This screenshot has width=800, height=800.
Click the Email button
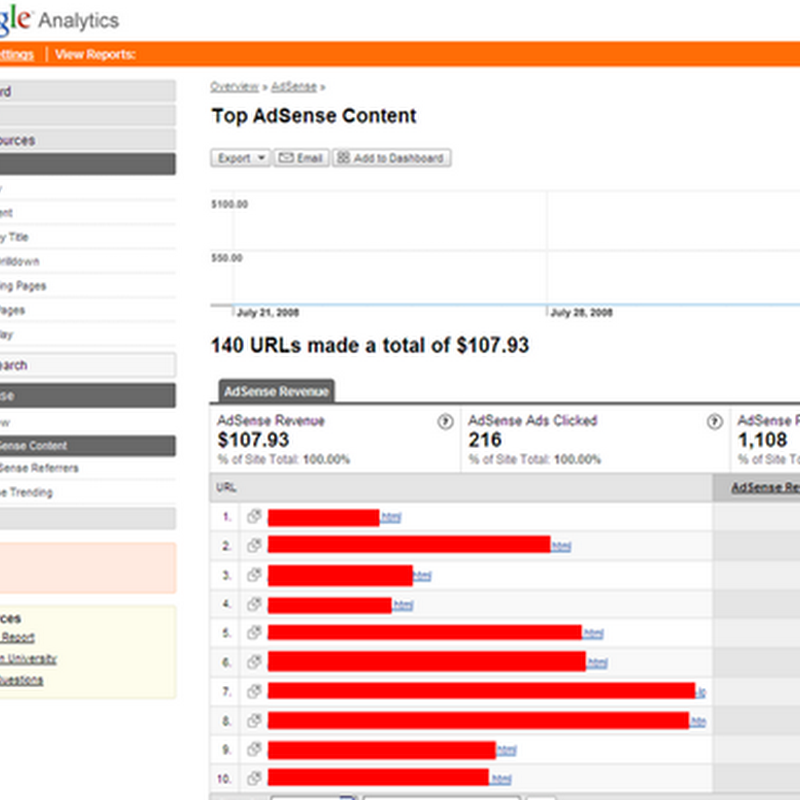[302, 158]
